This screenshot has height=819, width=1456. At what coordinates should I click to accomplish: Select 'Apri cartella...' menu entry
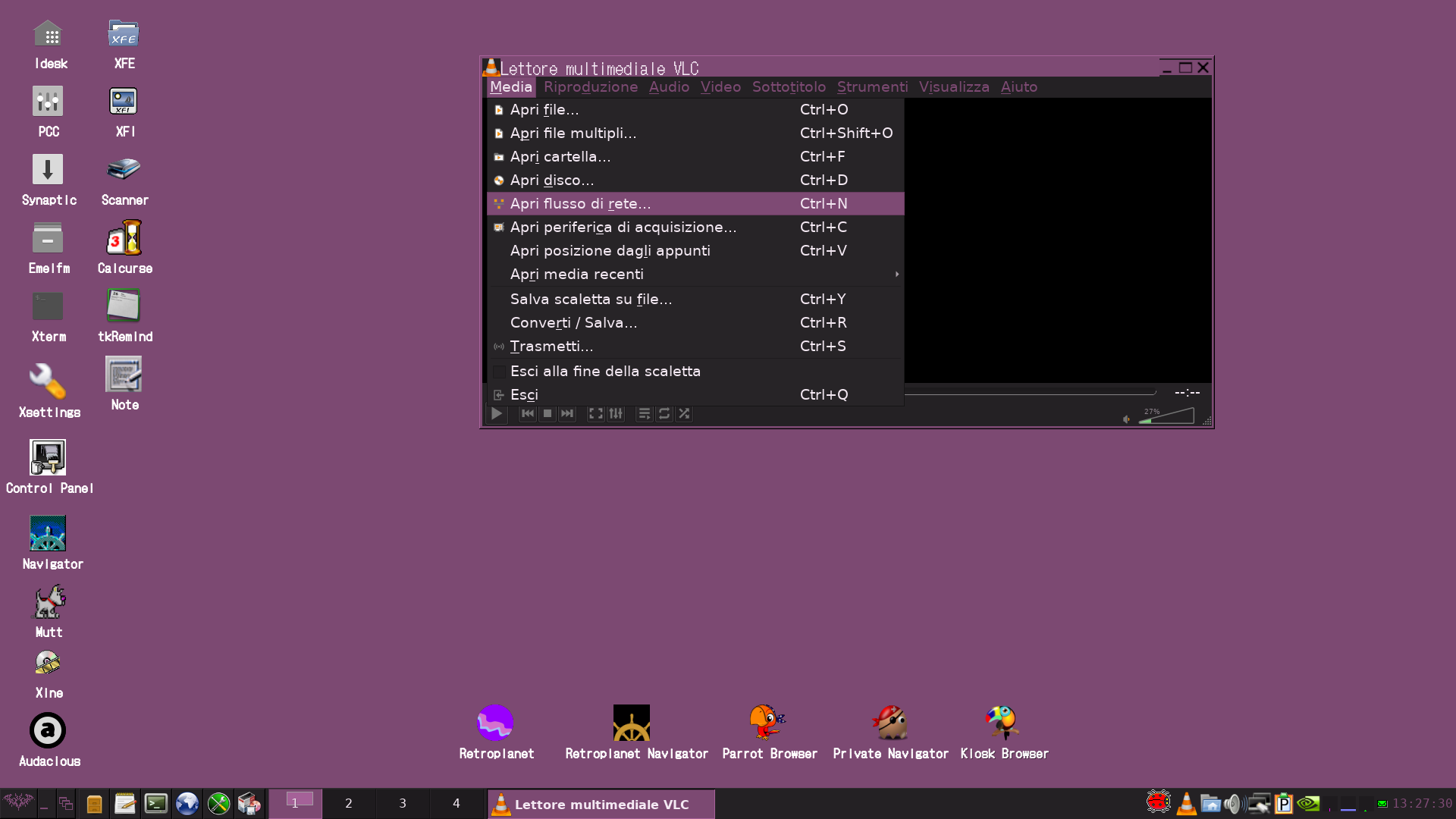tap(695, 157)
